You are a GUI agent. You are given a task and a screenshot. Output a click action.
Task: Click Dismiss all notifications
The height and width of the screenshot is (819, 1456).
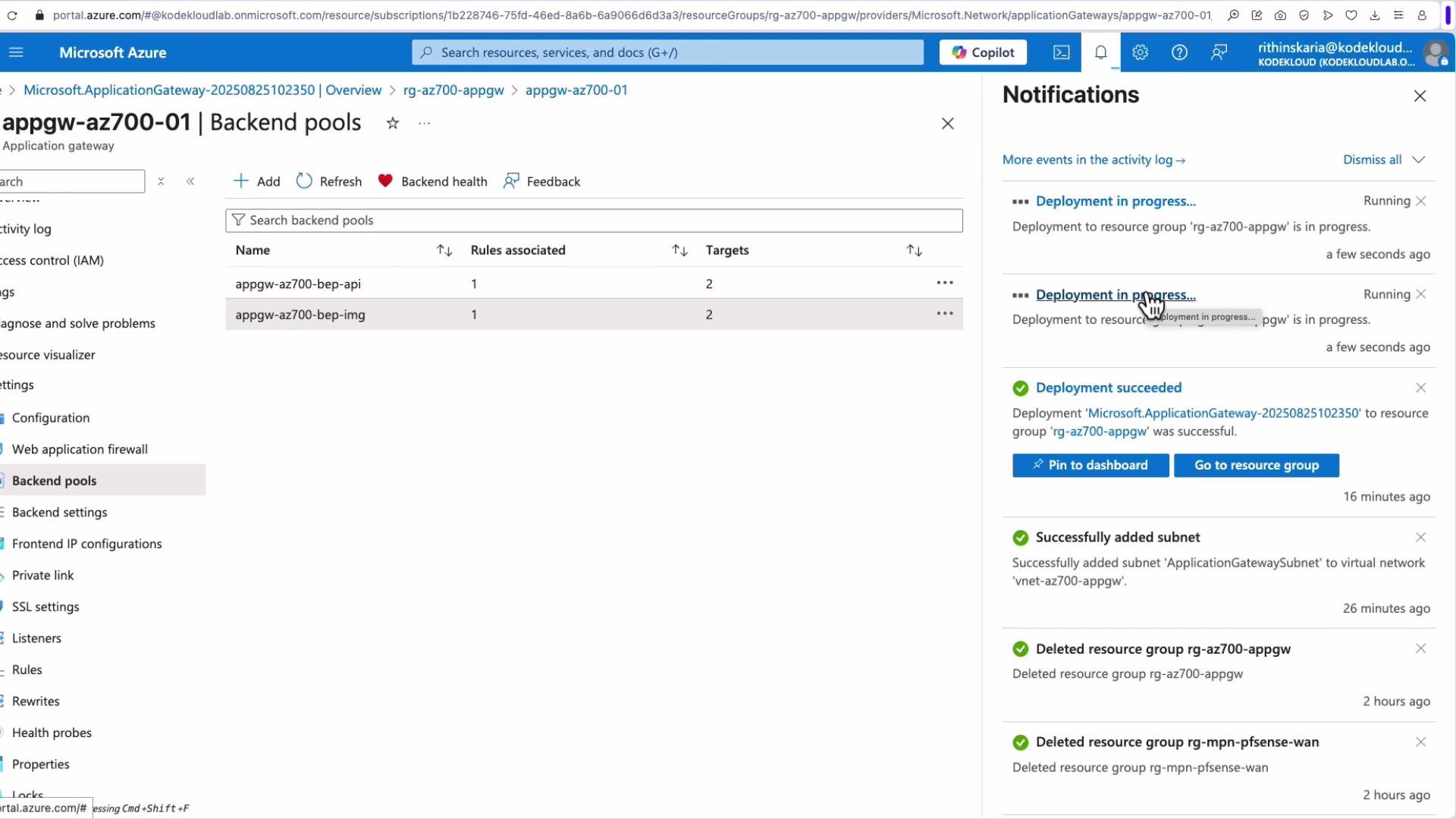coord(1372,159)
